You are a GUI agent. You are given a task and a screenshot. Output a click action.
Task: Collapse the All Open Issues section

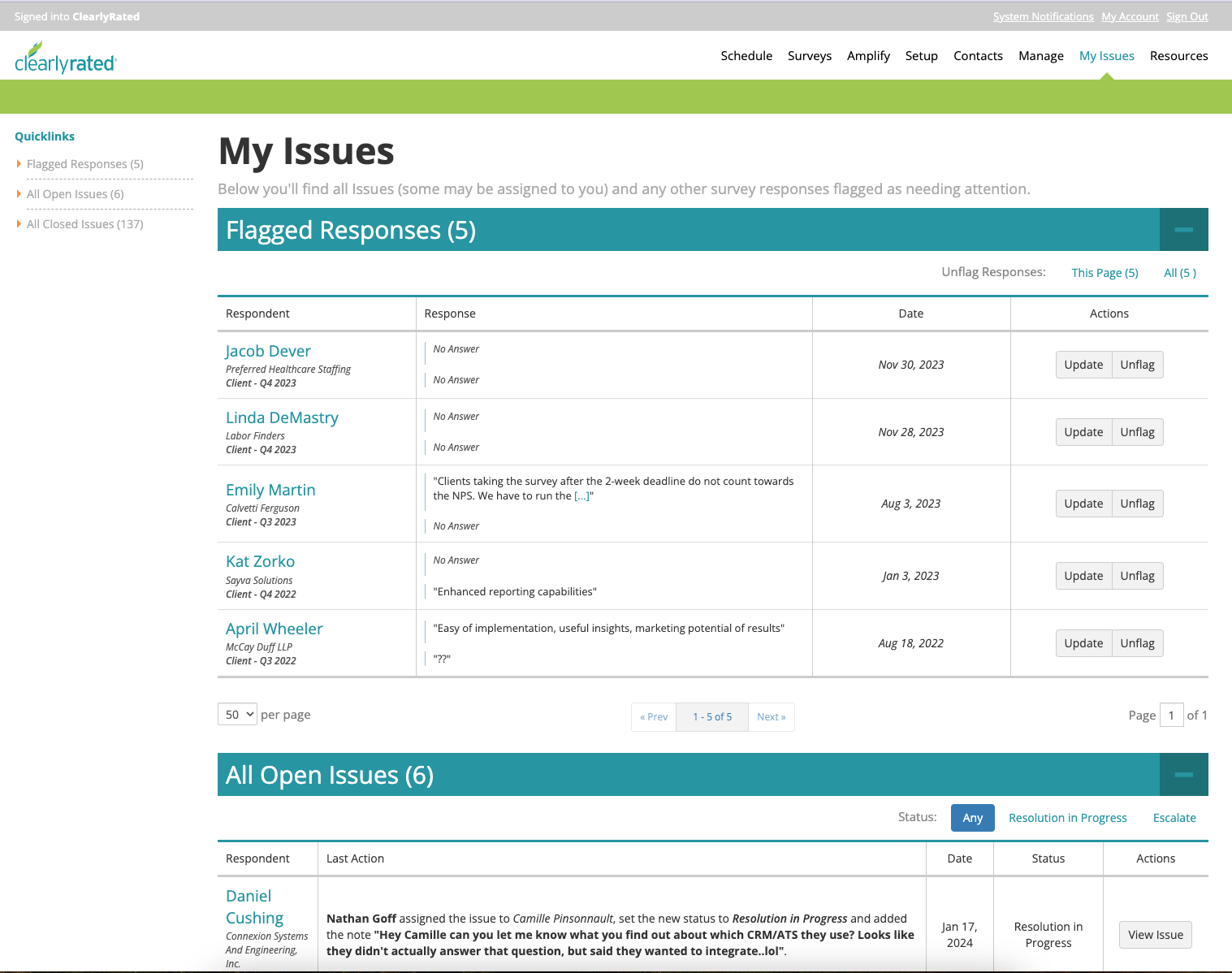(1183, 775)
